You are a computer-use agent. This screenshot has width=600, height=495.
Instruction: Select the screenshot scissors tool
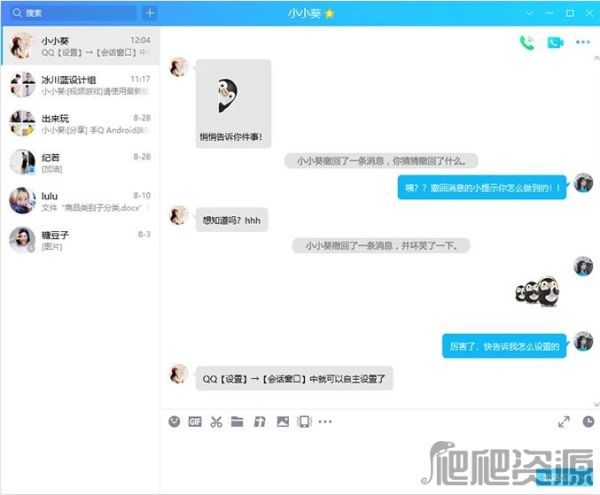click(x=216, y=422)
